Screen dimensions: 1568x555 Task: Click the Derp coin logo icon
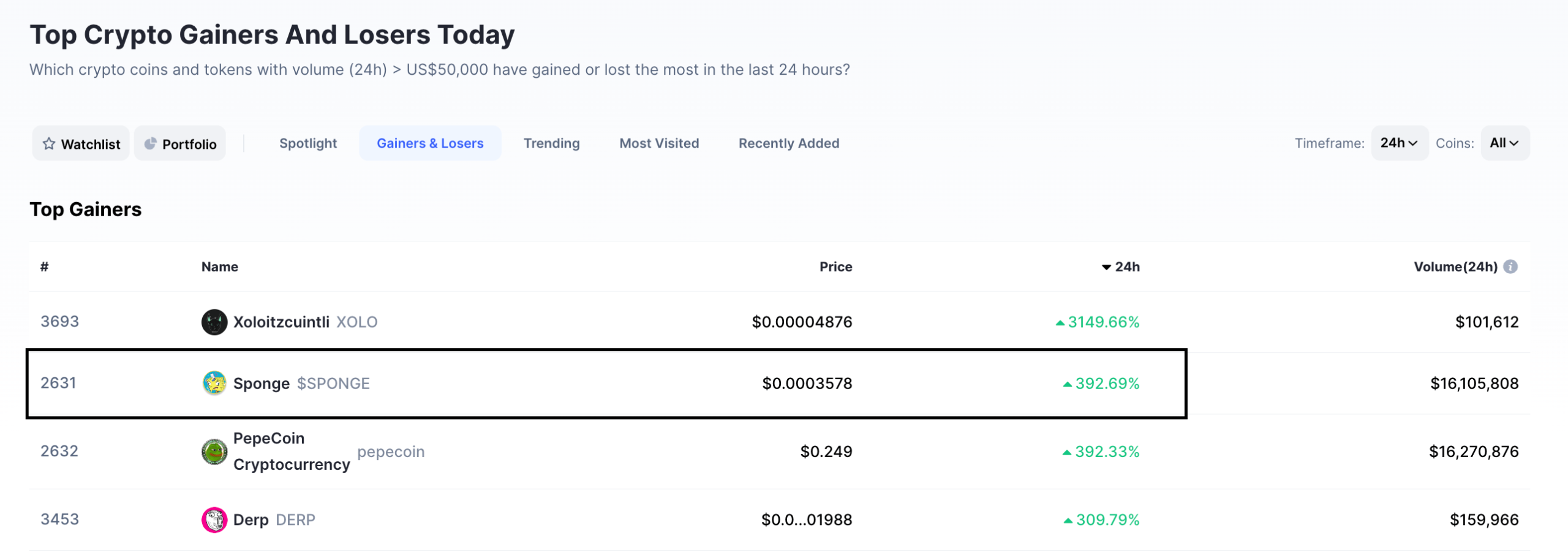tap(214, 519)
